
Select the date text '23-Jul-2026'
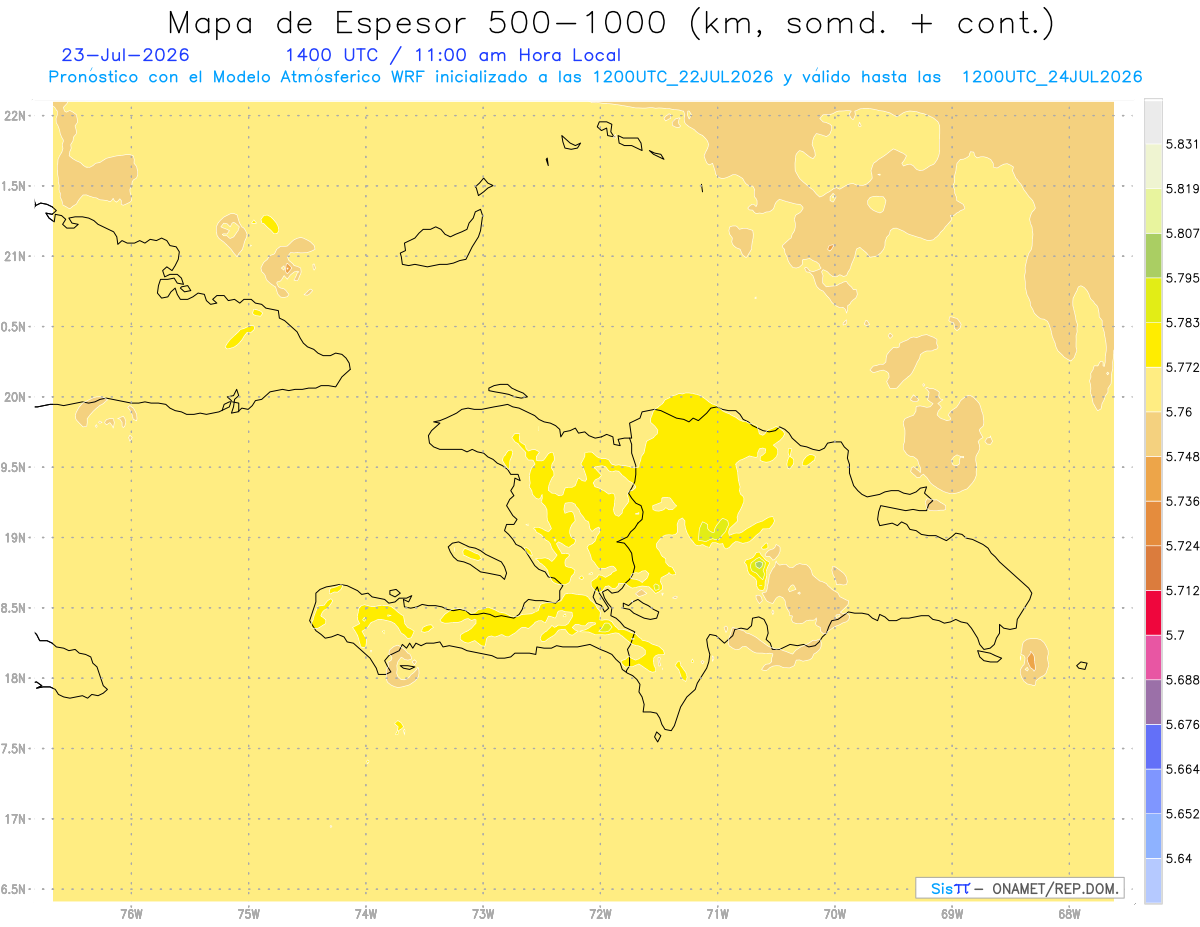pos(125,55)
